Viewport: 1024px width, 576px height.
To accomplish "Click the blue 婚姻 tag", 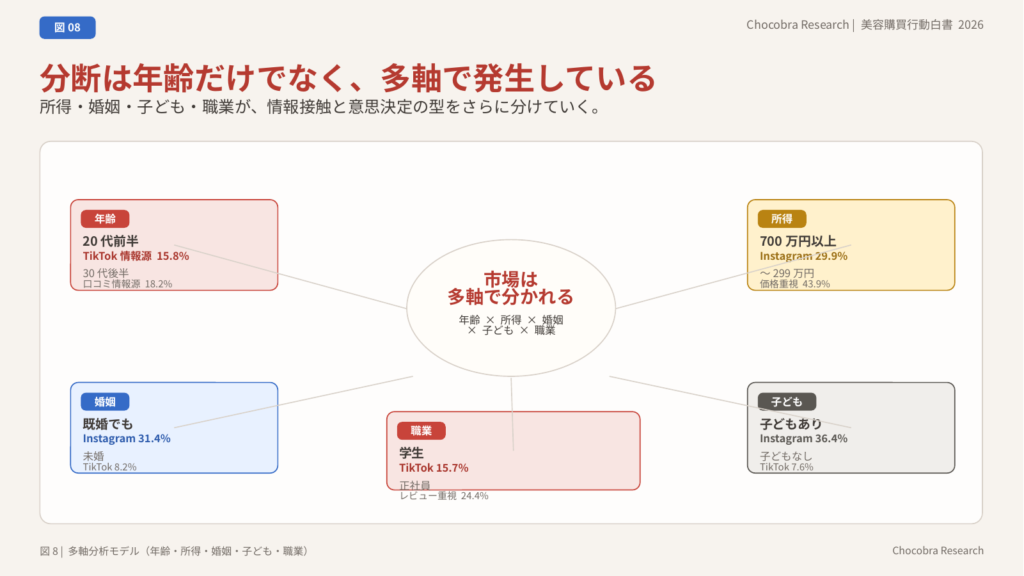I will pos(105,401).
